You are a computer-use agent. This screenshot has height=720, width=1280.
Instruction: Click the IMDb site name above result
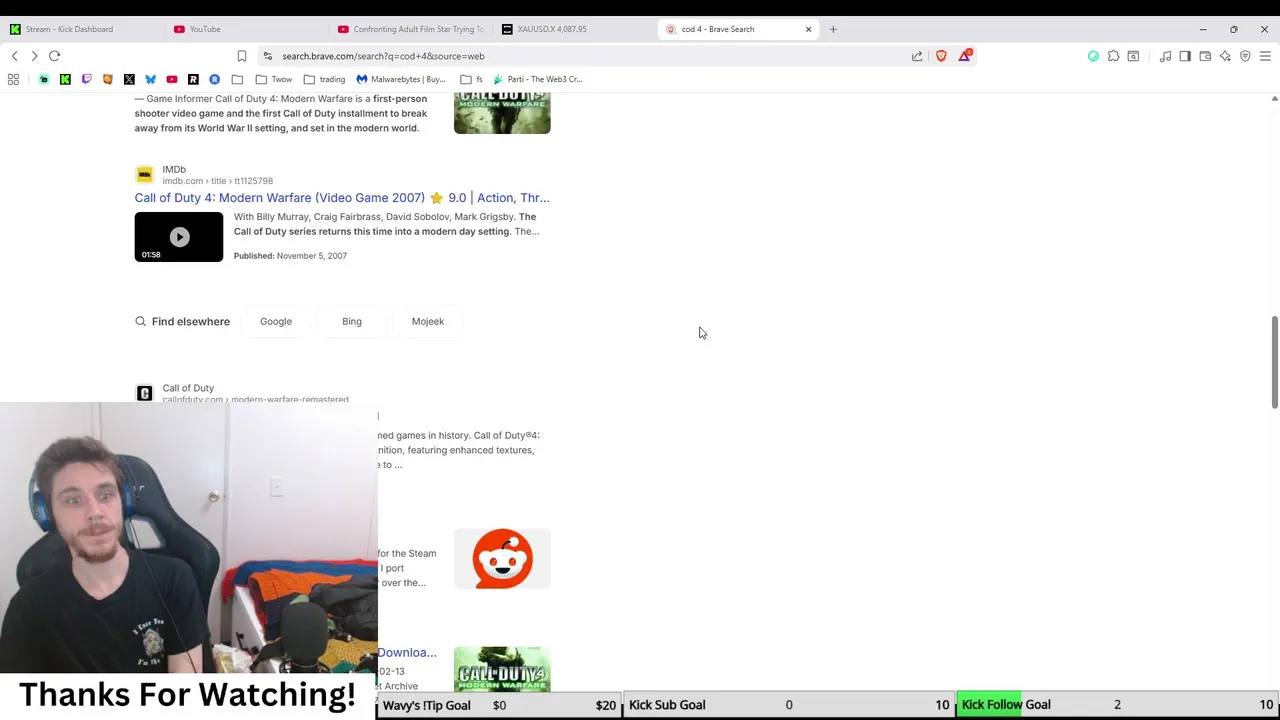pos(174,169)
